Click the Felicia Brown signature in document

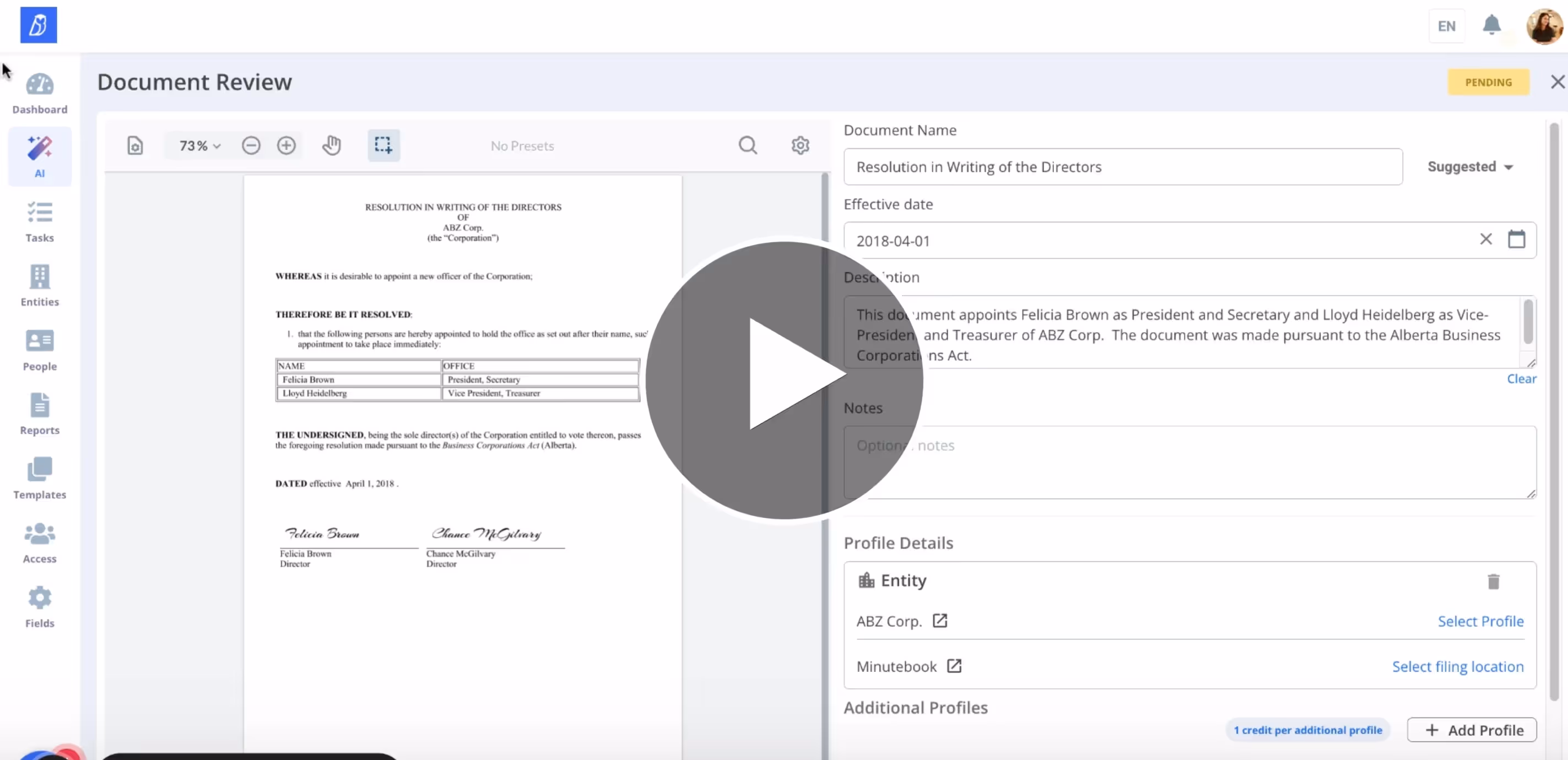tap(323, 534)
